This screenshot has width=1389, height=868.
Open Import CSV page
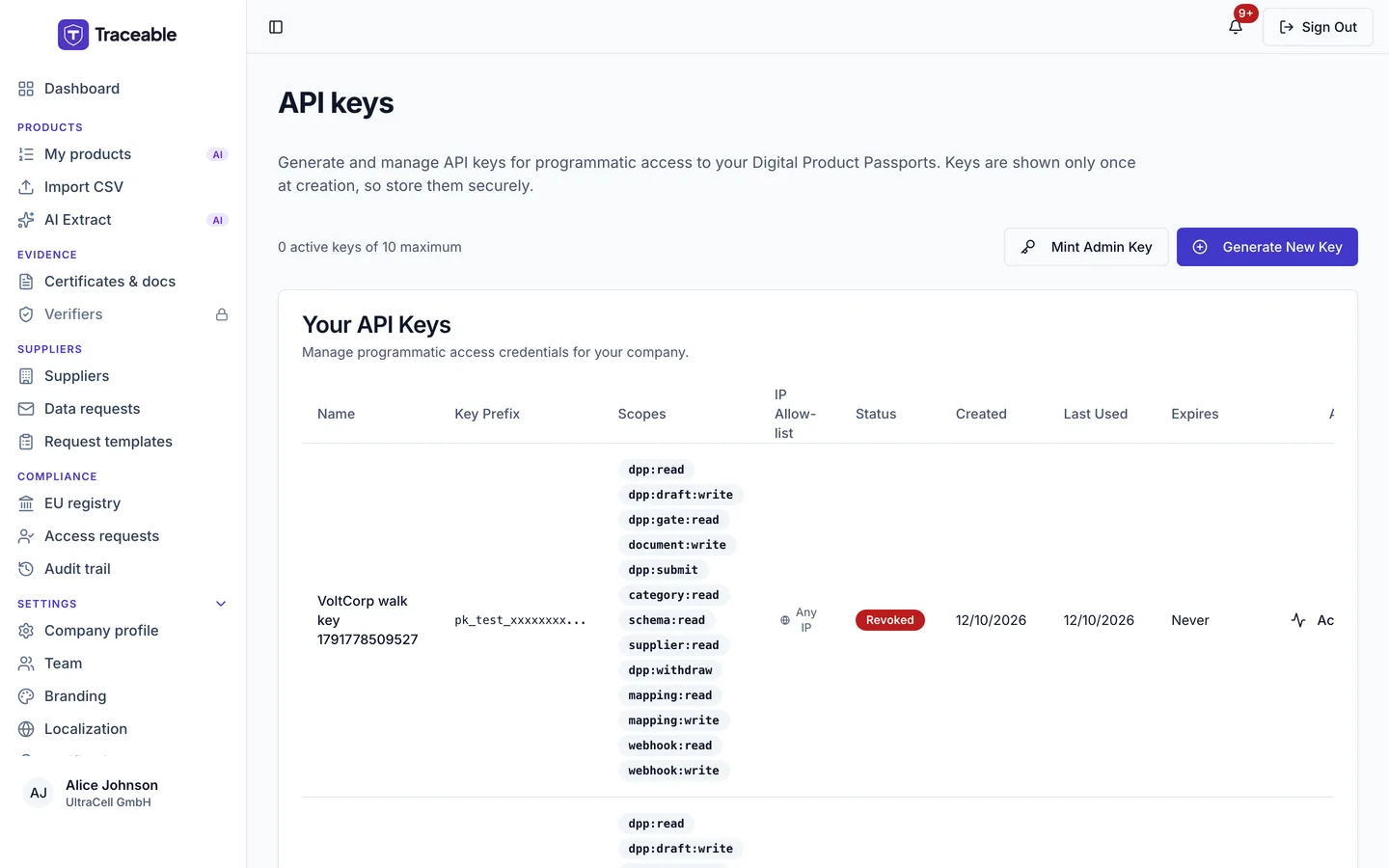click(x=123, y=187)
